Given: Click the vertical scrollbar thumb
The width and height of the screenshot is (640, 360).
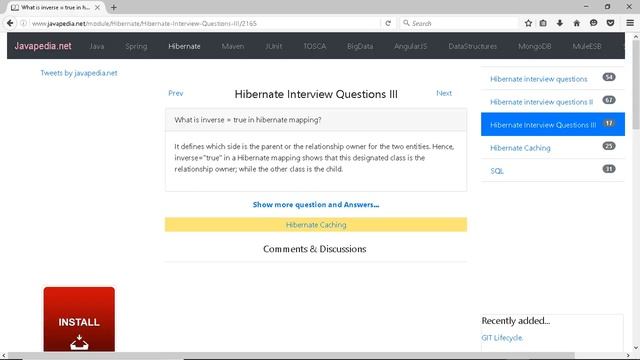Looking at the screenshot, I should click(x=636, y=84).
